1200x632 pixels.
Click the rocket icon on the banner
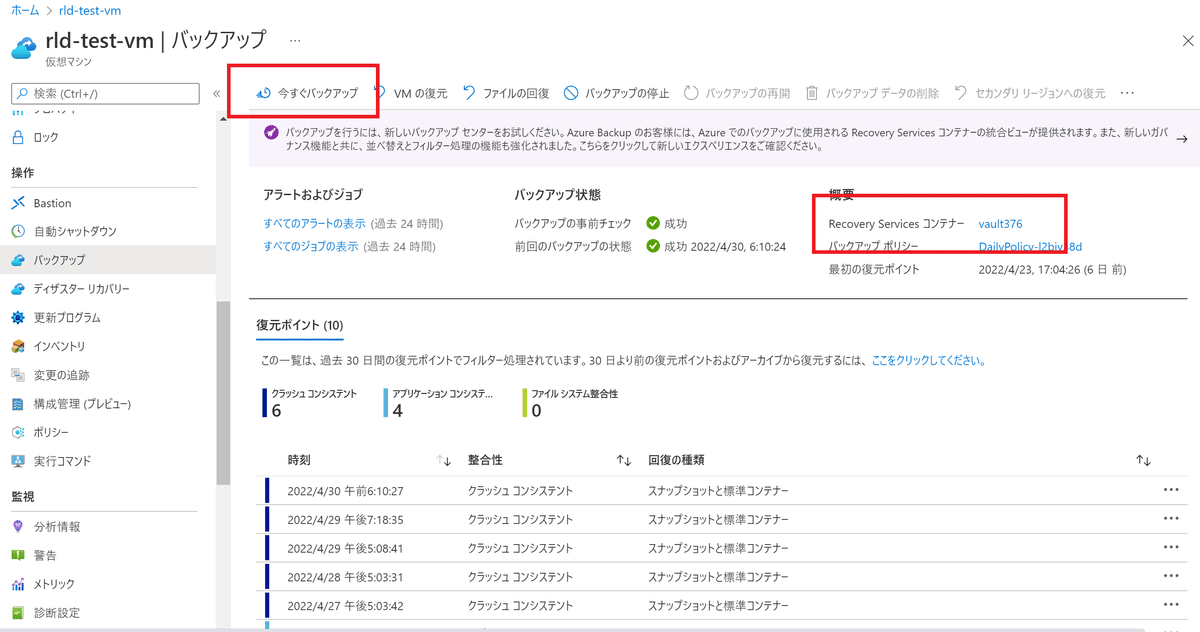click(271, 132)
